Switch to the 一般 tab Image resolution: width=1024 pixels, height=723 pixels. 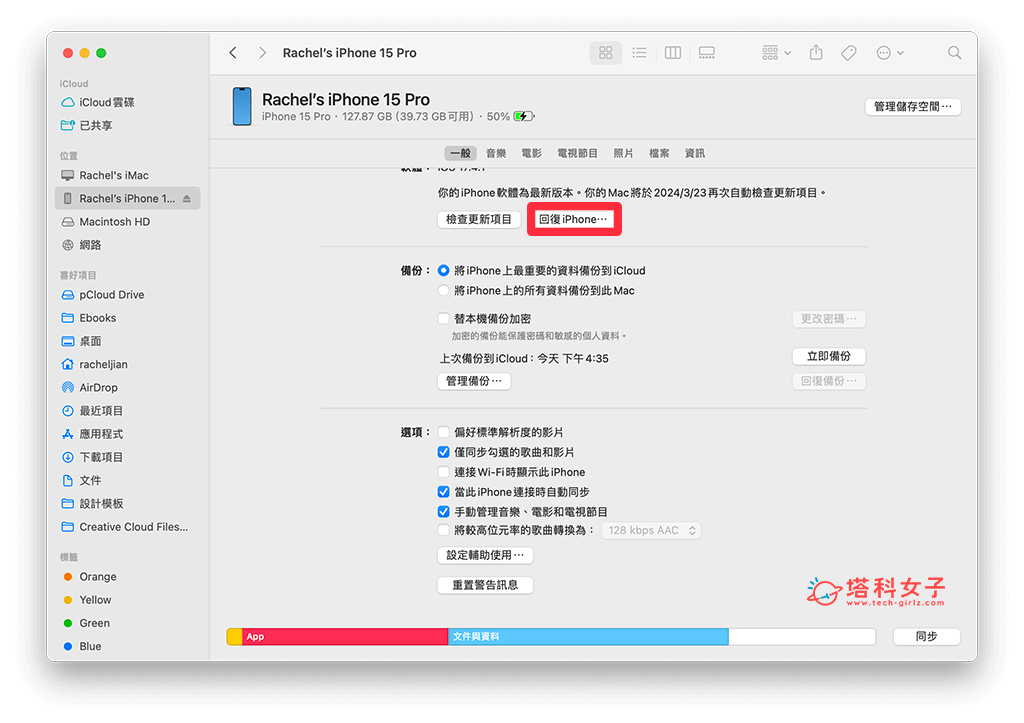click(460, 153)
